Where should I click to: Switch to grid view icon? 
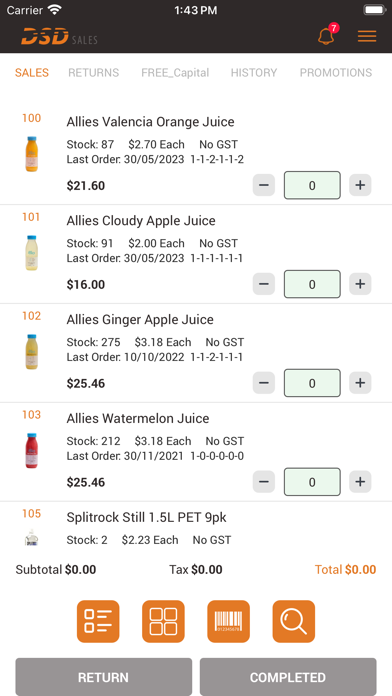coord(163,621)
